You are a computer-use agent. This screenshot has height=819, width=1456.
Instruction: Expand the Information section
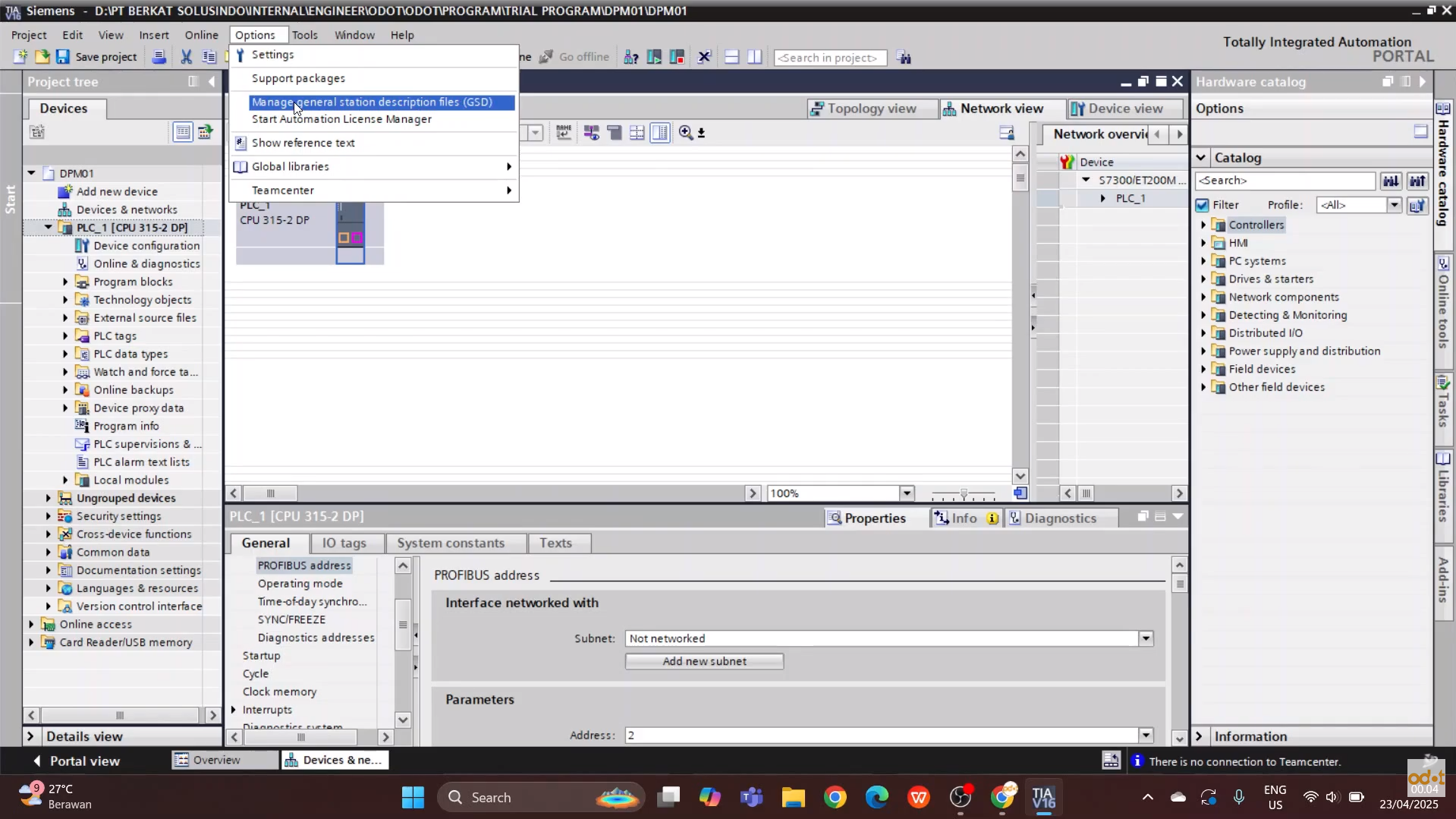pos(1200,737)
